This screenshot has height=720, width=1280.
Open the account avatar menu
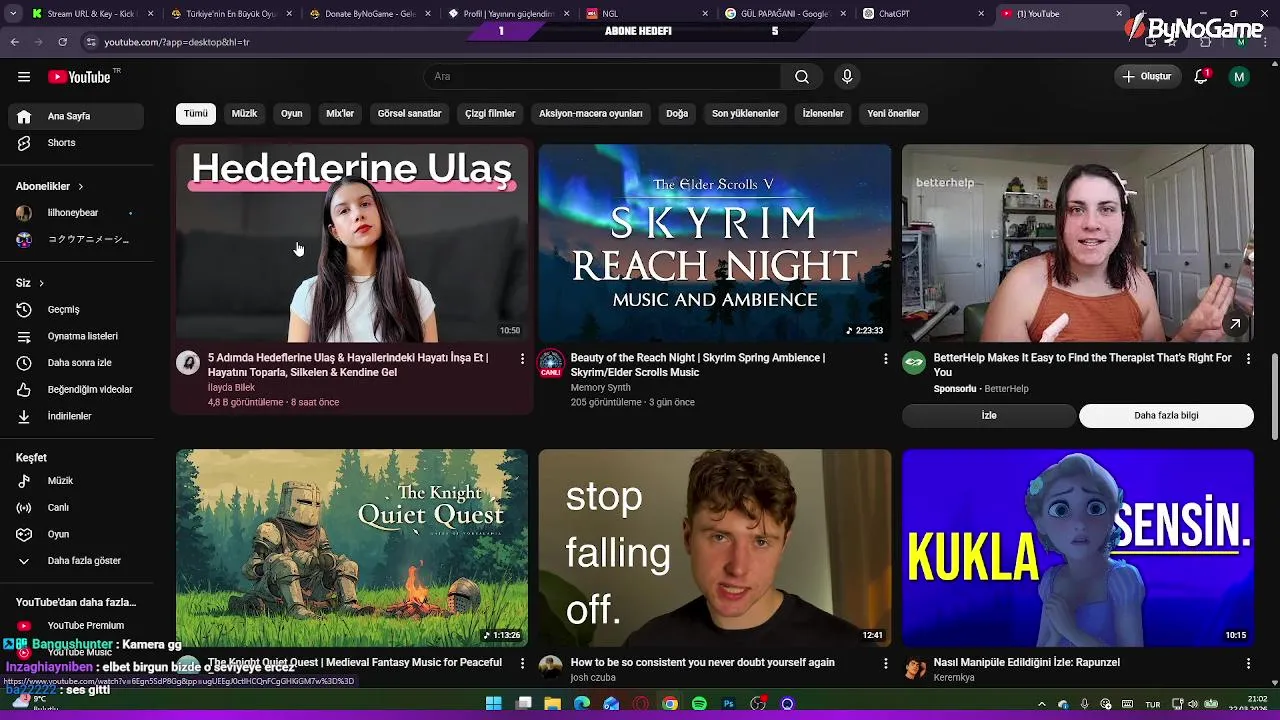coord(1239,77)
